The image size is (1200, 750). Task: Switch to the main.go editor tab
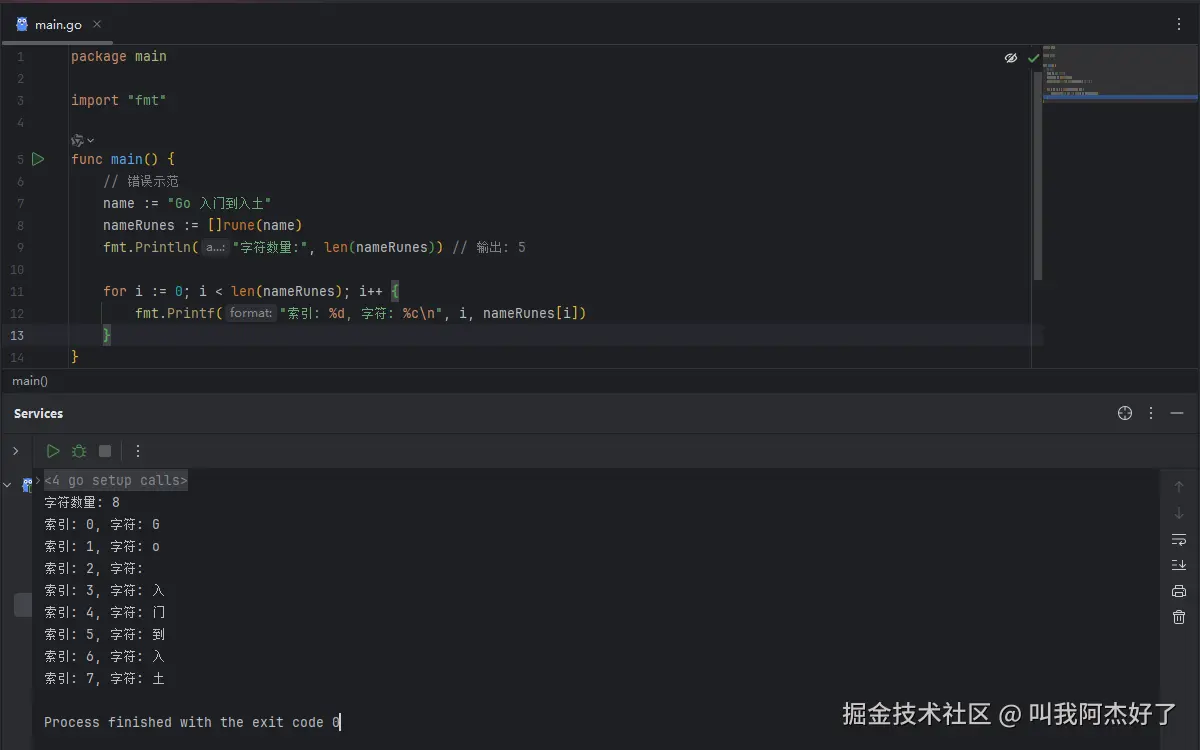pos(57,25)
